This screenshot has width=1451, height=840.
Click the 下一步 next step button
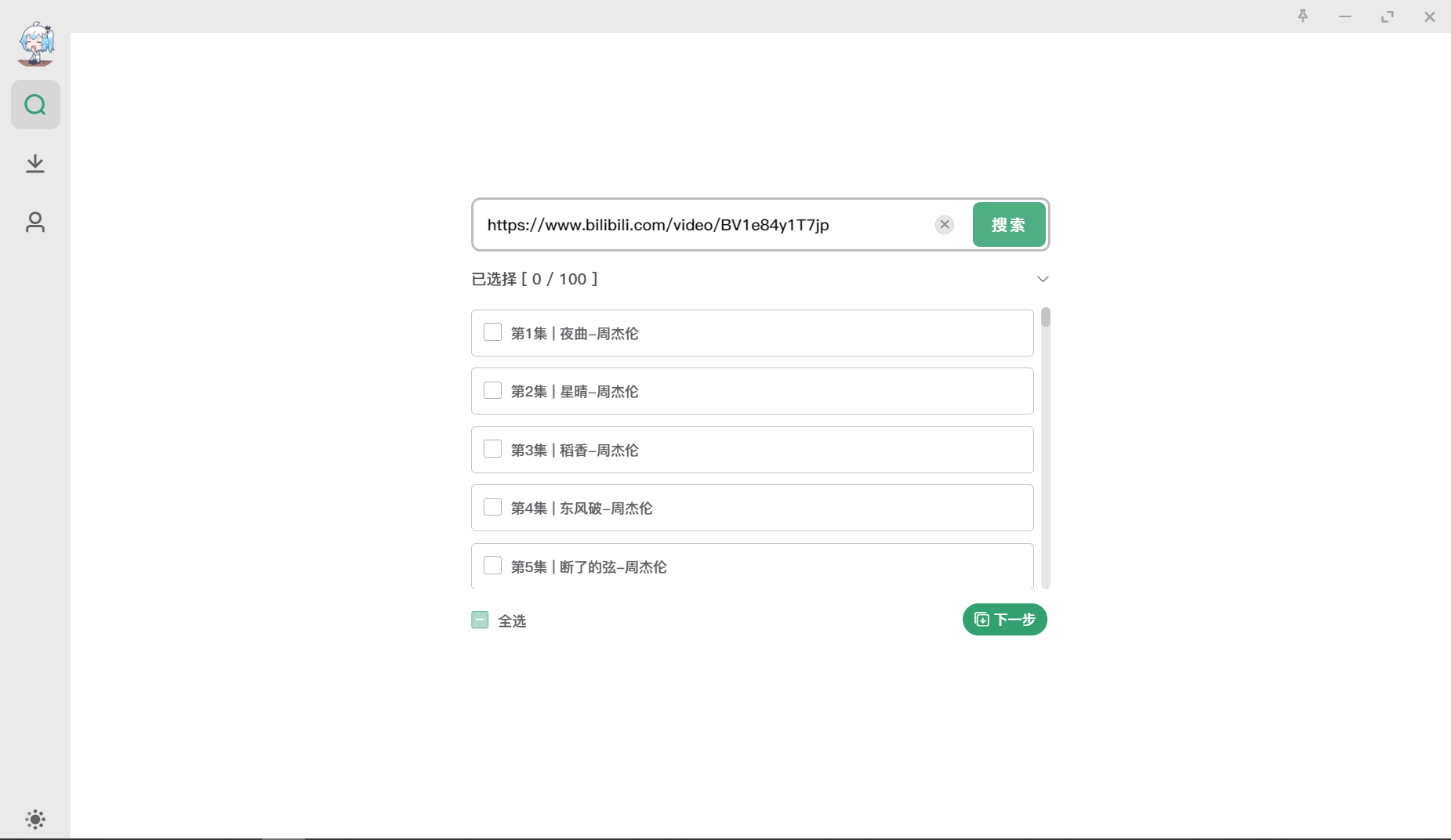pyautogui.click(x=1005, y=620)
